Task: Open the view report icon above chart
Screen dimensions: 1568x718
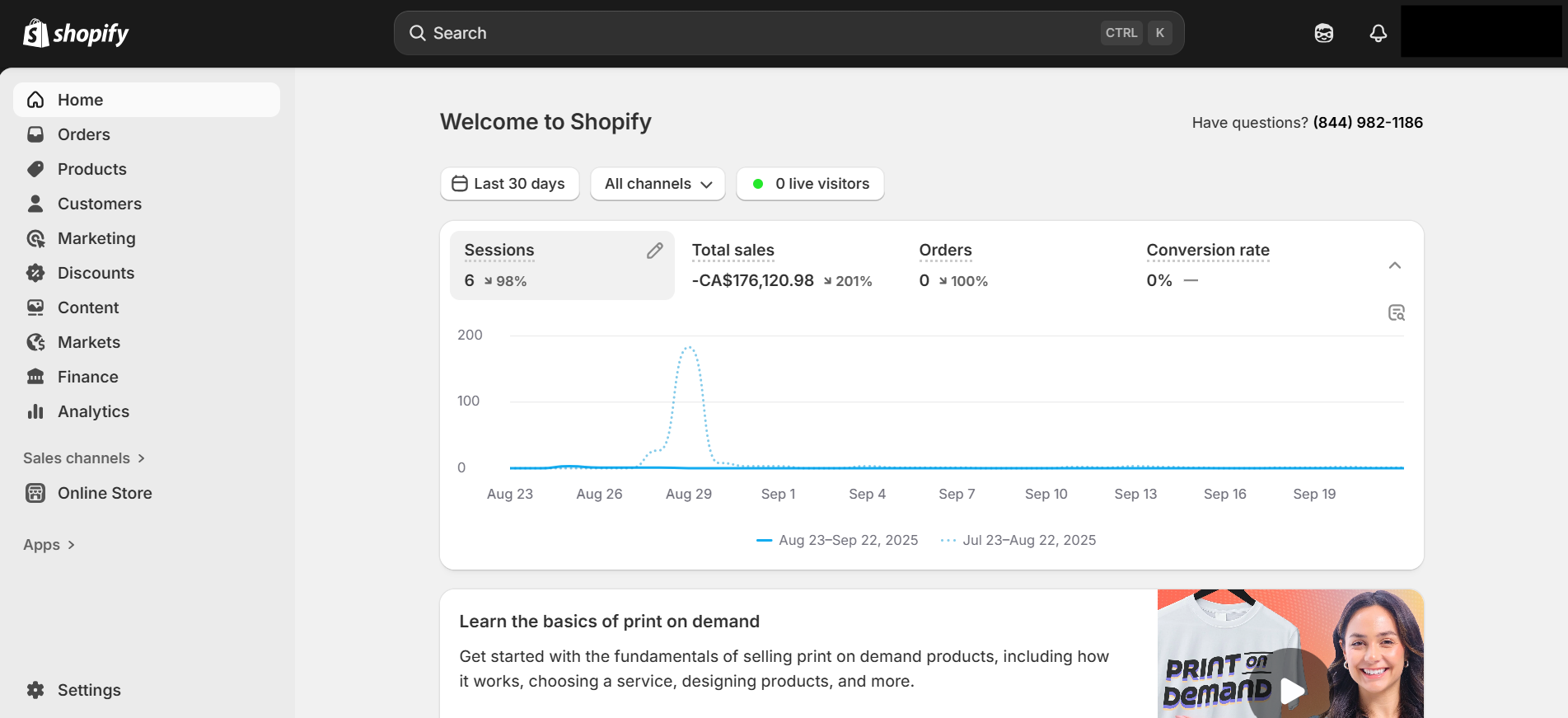Action: (1396, 312)
